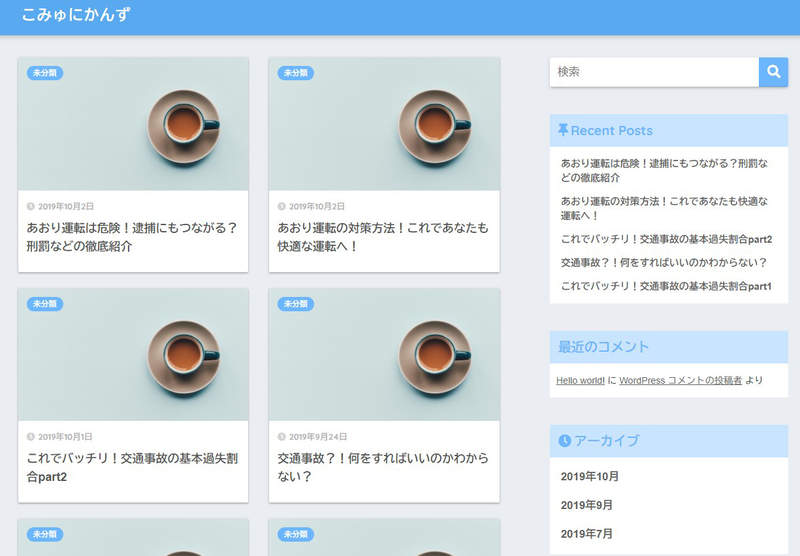Open the こみゅにかんず site title link
Screen dimensions: 800x556
pos(75,16)
